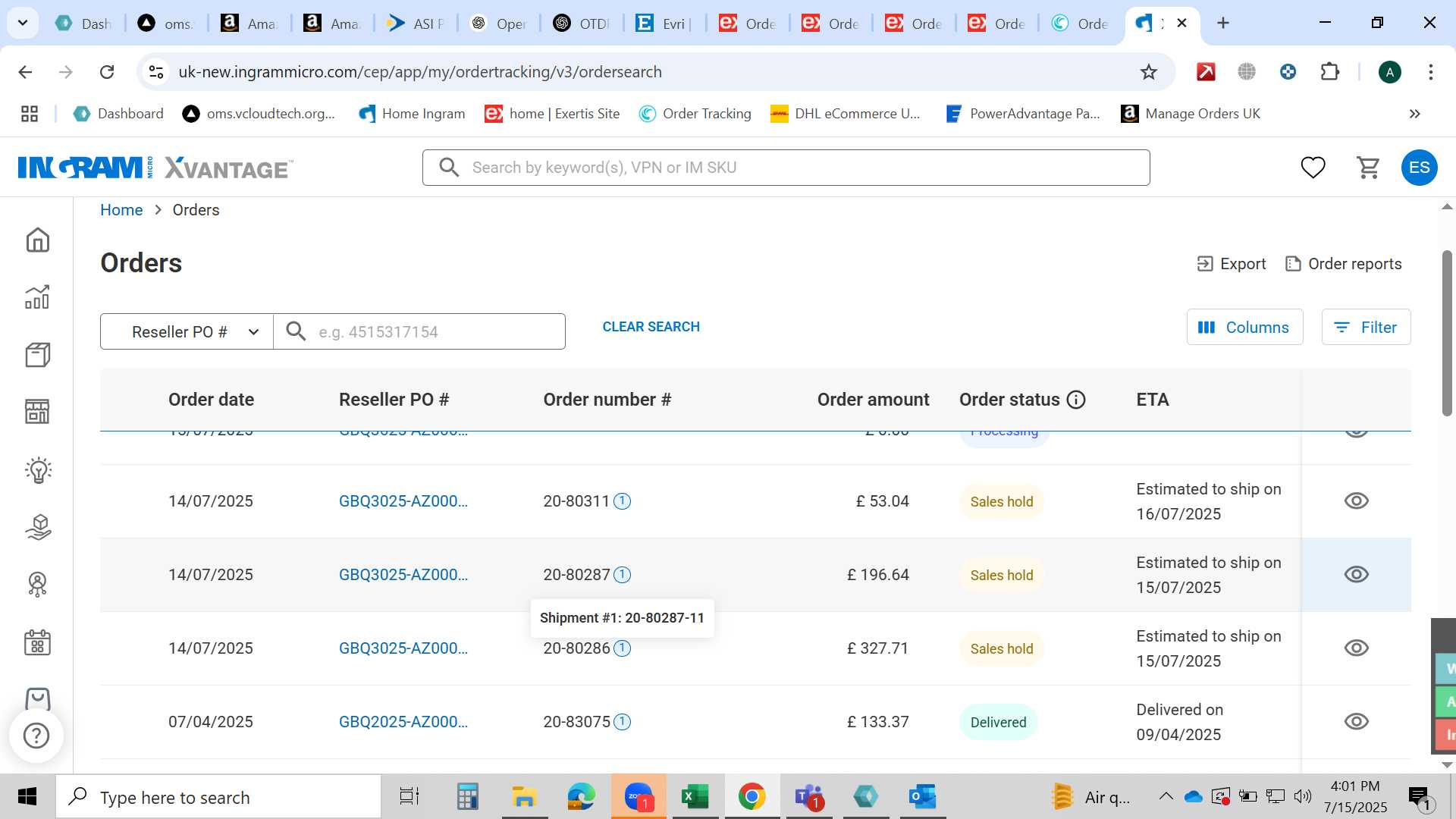Click the Sales hold status of order 20-80287

(1001, 576)
